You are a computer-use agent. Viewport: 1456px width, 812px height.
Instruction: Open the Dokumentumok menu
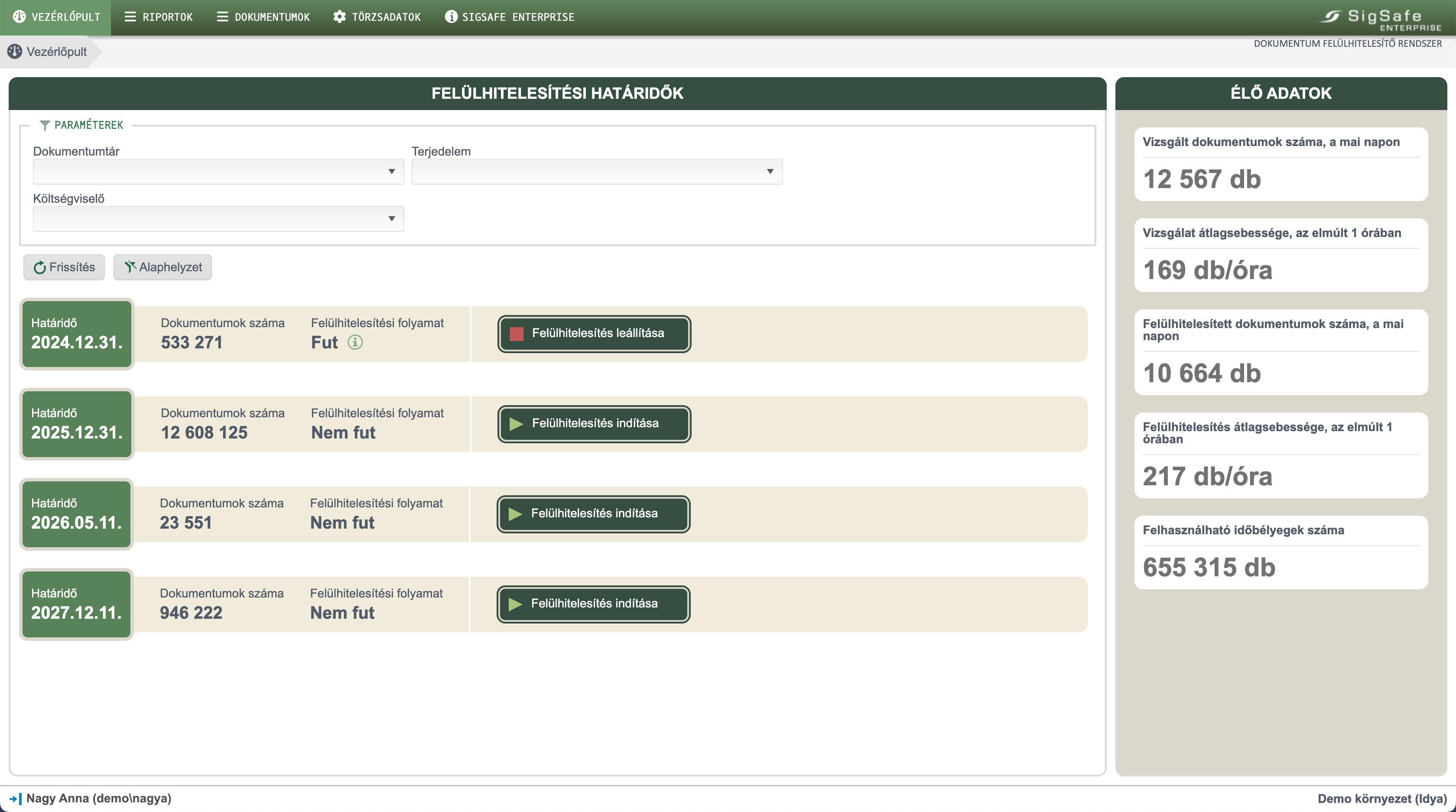[x=263, y=17]
